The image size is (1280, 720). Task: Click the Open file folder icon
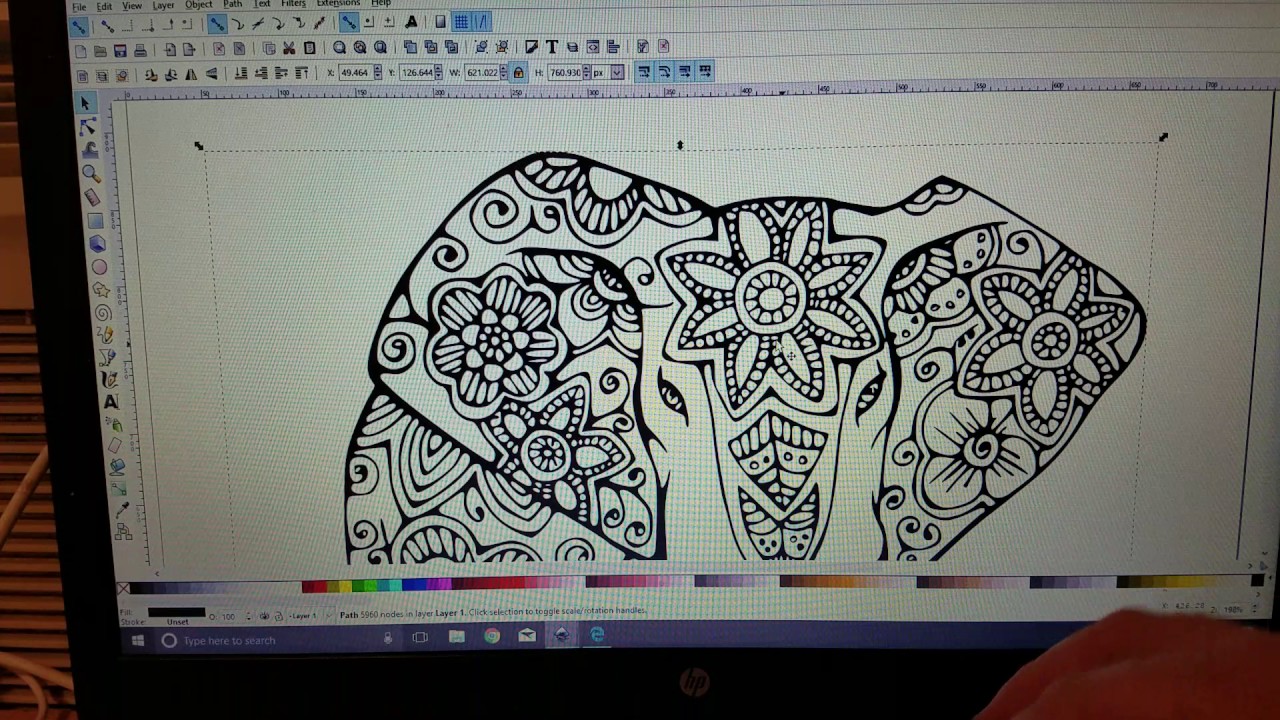pos(100,49)
